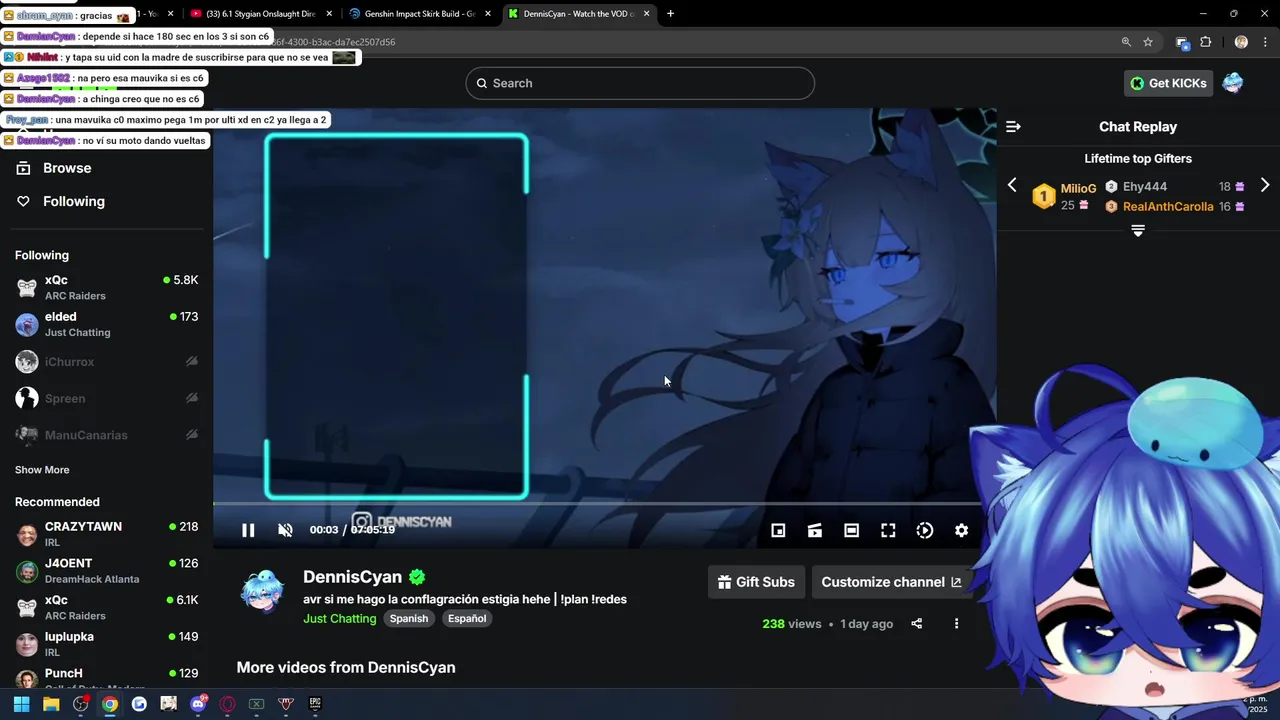The width and height of the screenshot is (1280, 720).
Task: Pause the VOD playback
Action: [x=248, y=530]
